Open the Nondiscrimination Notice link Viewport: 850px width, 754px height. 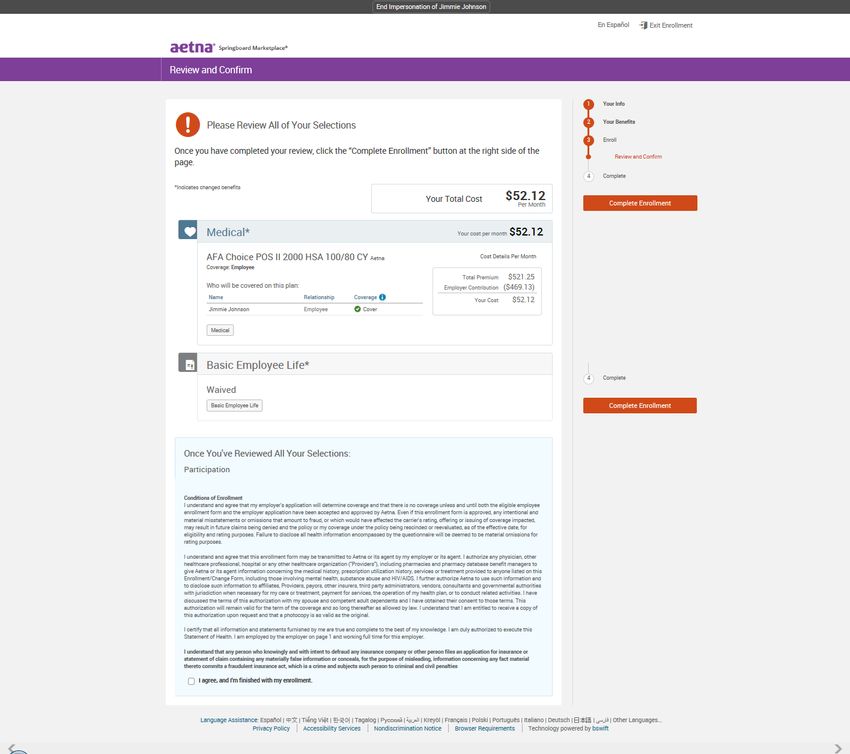[x=408, y=729]
